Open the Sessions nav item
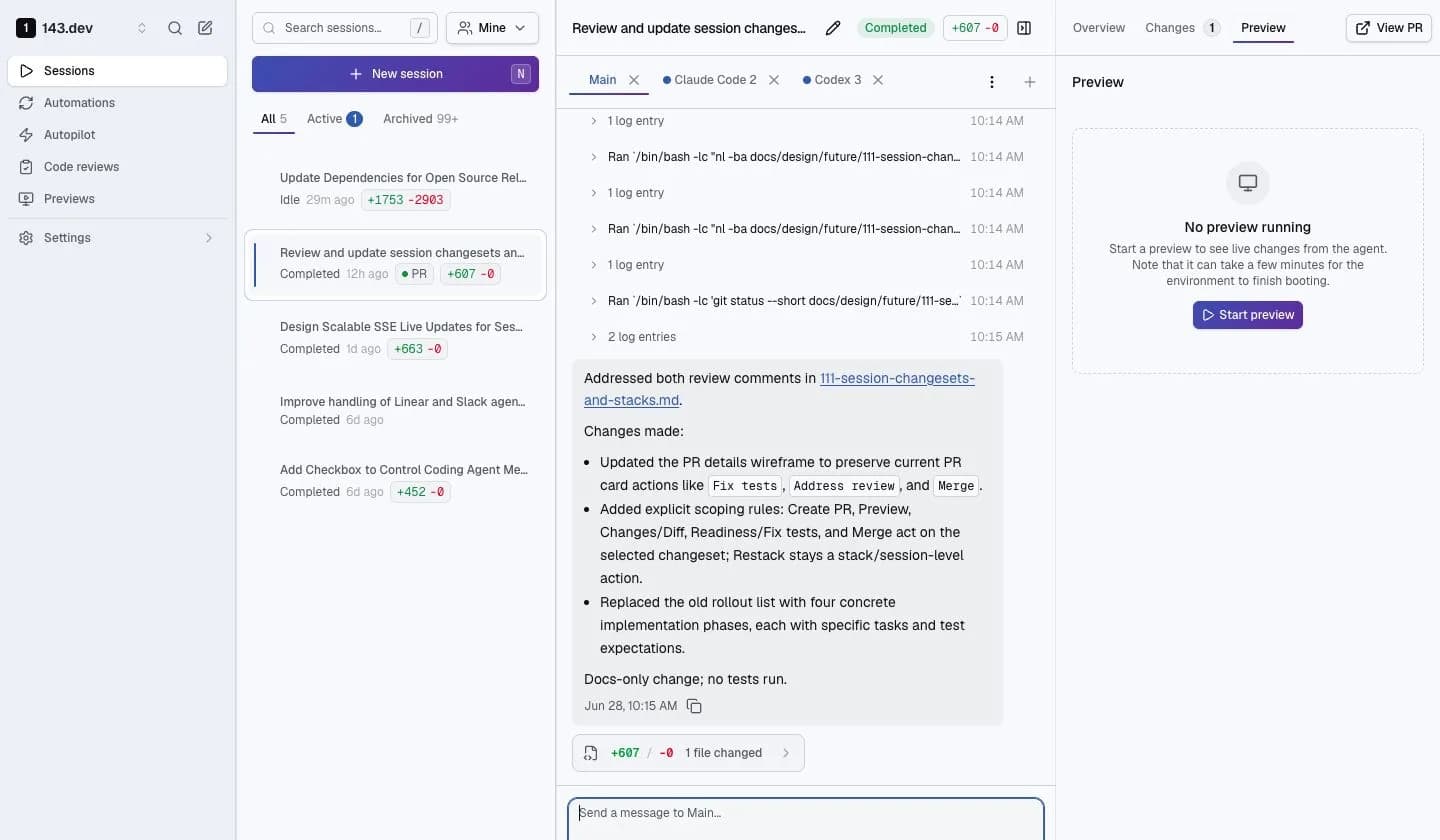 pos(117,71)
